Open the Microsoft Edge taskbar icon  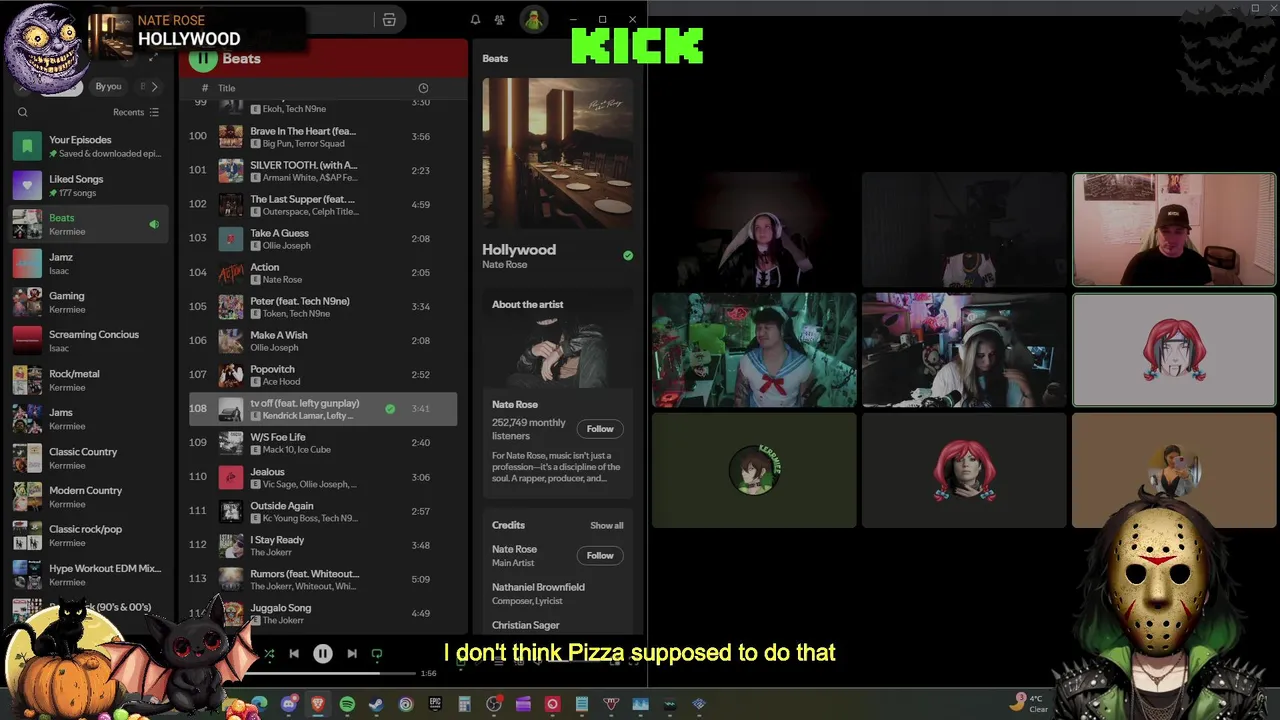pos(259,704)
